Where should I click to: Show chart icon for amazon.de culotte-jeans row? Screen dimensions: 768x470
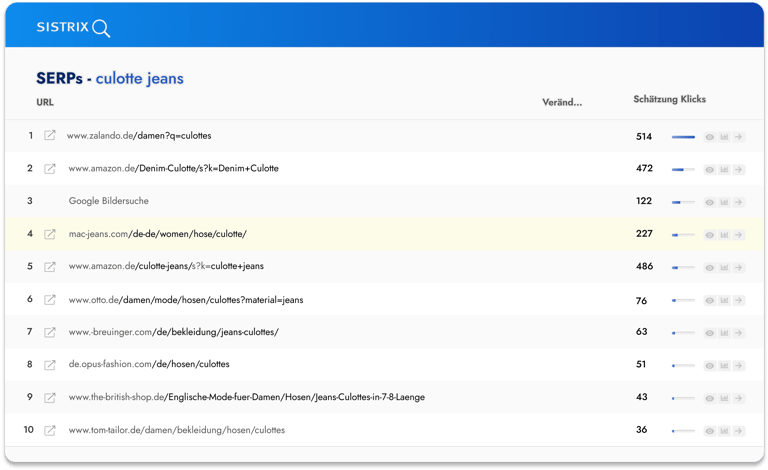(724, 268)
